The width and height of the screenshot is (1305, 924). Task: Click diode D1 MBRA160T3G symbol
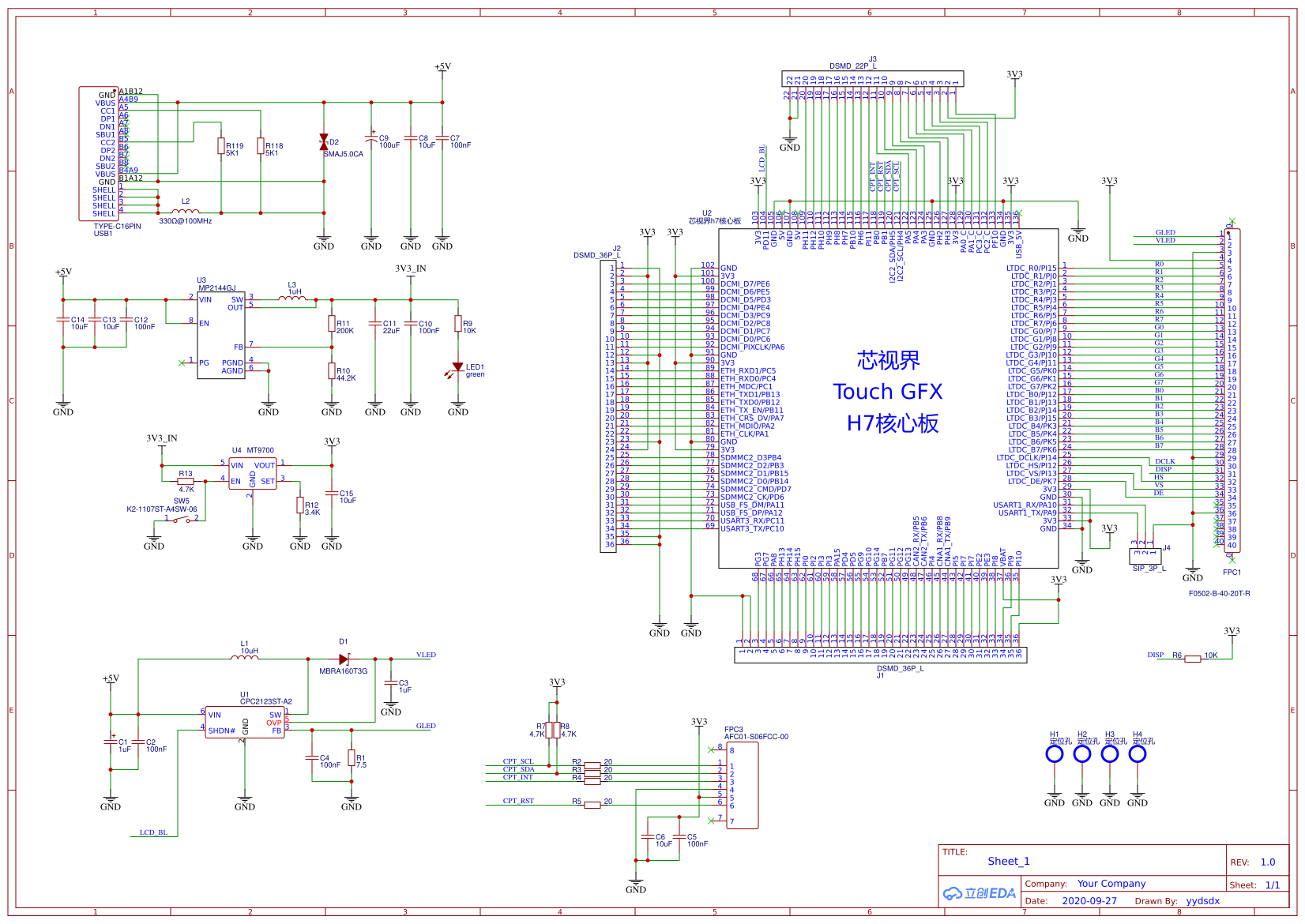pos(344,659)
